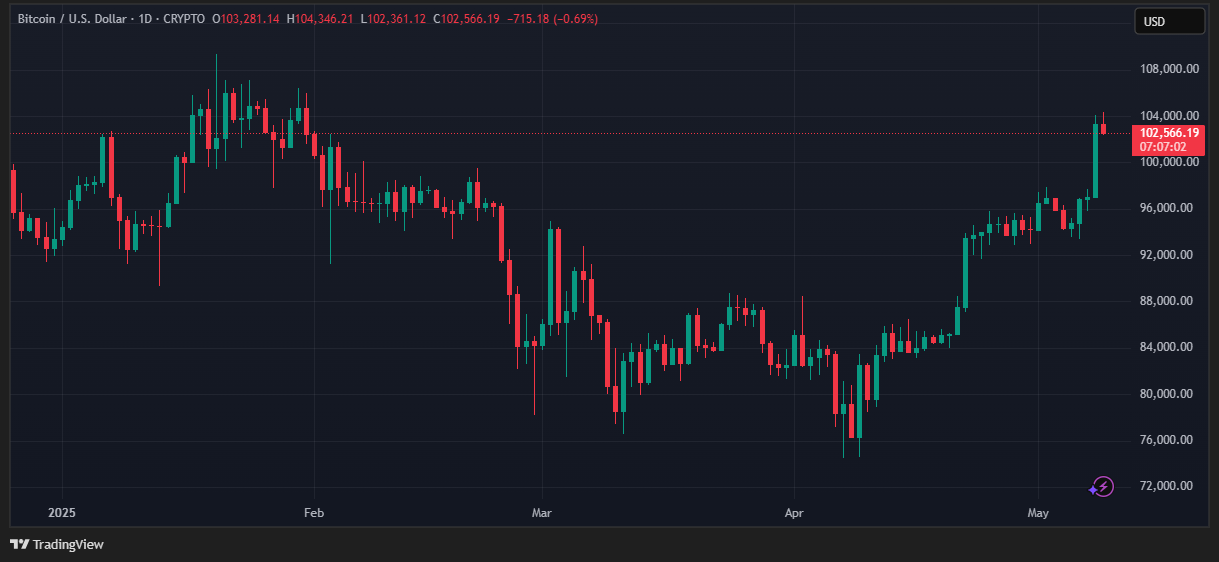
Task: Click the 96,000.00 price scale label
Action: (1168, 208)
